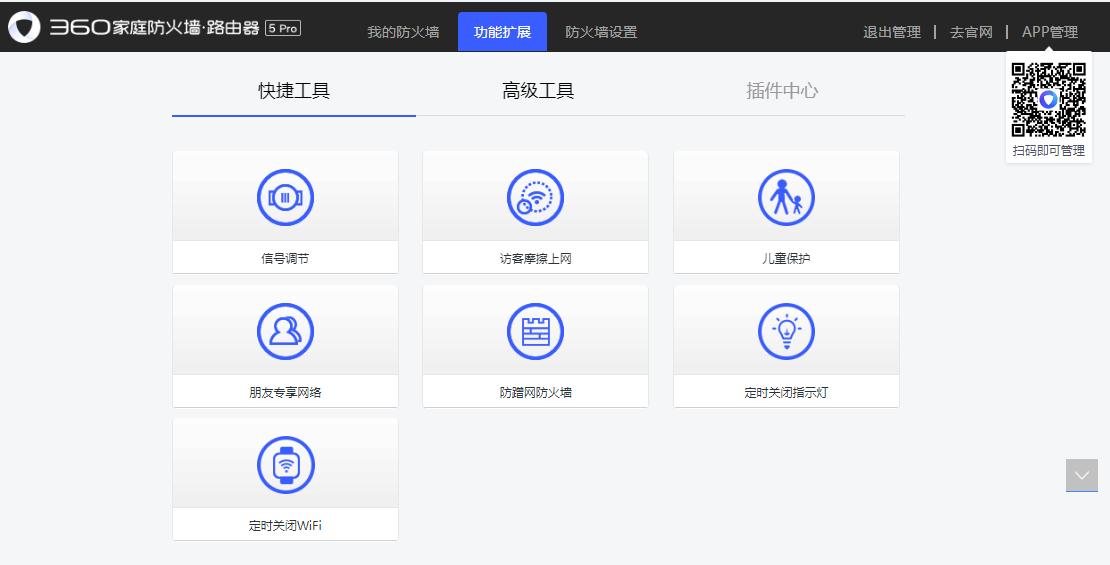Open the 防蹭网防火墙 brick wall icon
The height and width of the screenshot is (565, 1110).
[x=535, y=331]
